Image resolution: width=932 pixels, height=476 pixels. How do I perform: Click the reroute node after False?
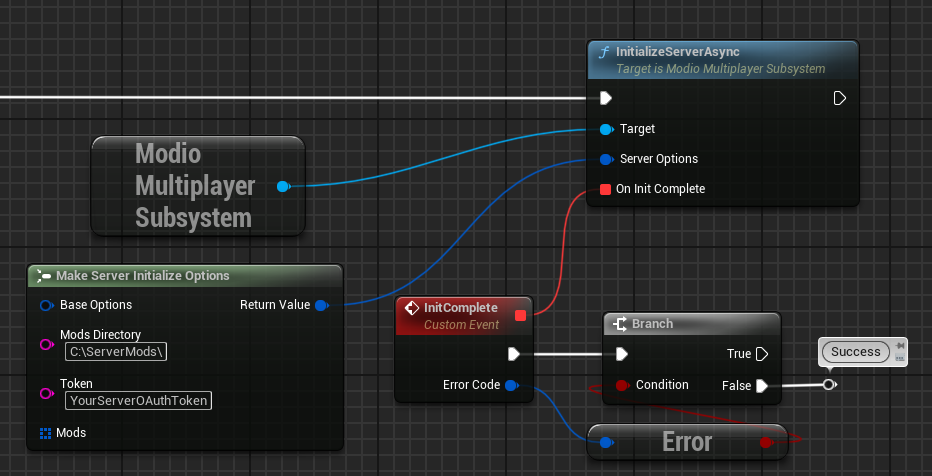point(829,385)
